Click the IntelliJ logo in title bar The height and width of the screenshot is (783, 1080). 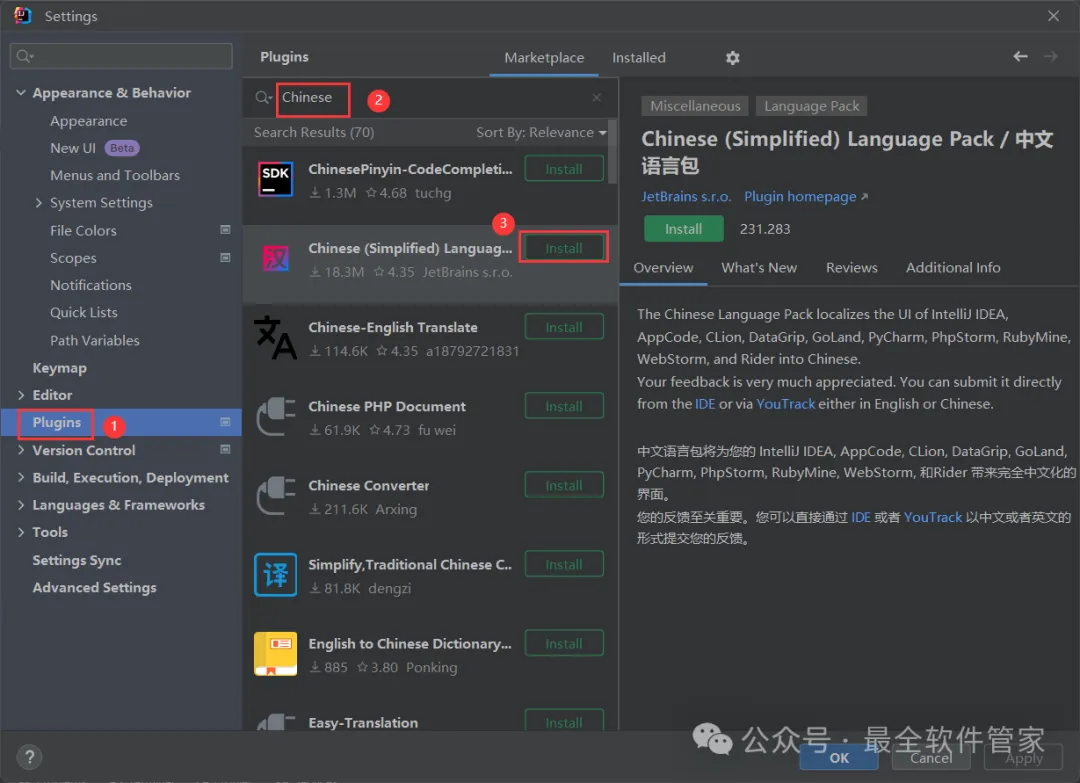click(x=23, y=15)
